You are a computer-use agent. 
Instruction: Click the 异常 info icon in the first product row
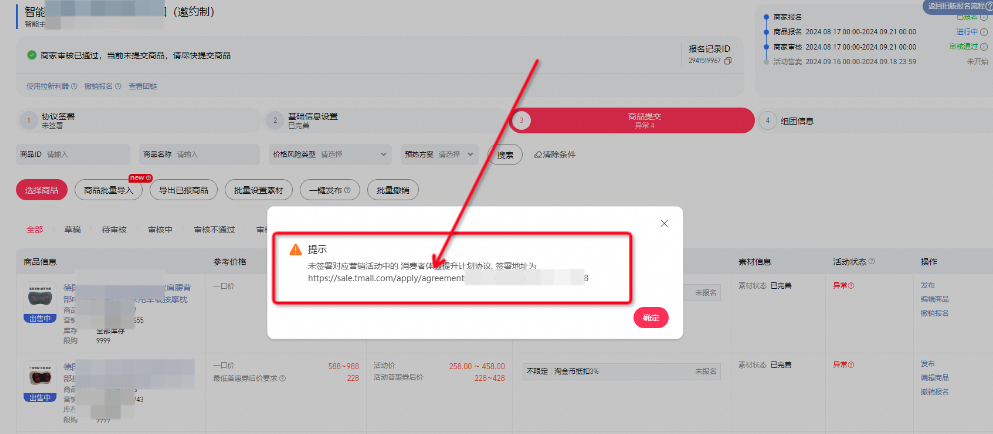tap(851, 286)
